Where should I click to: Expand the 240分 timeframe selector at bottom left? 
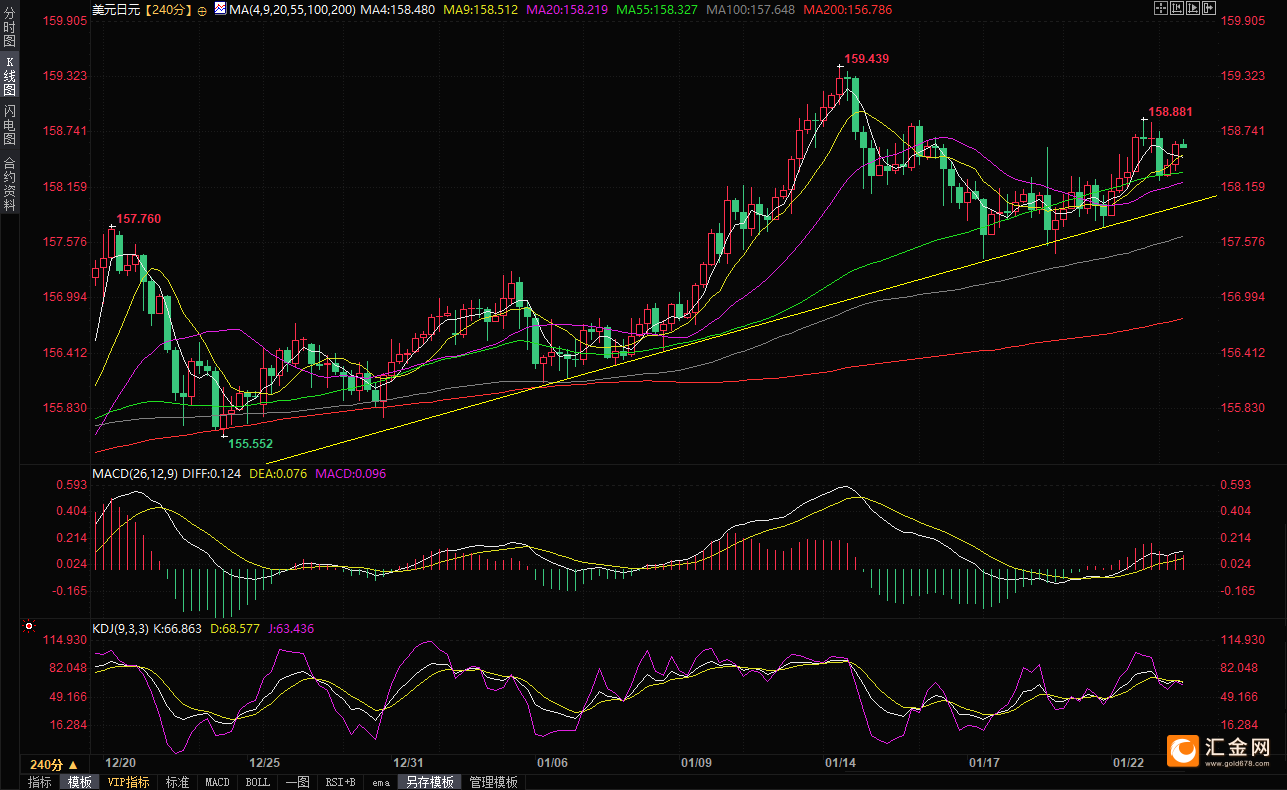click(x=54, y=764)
